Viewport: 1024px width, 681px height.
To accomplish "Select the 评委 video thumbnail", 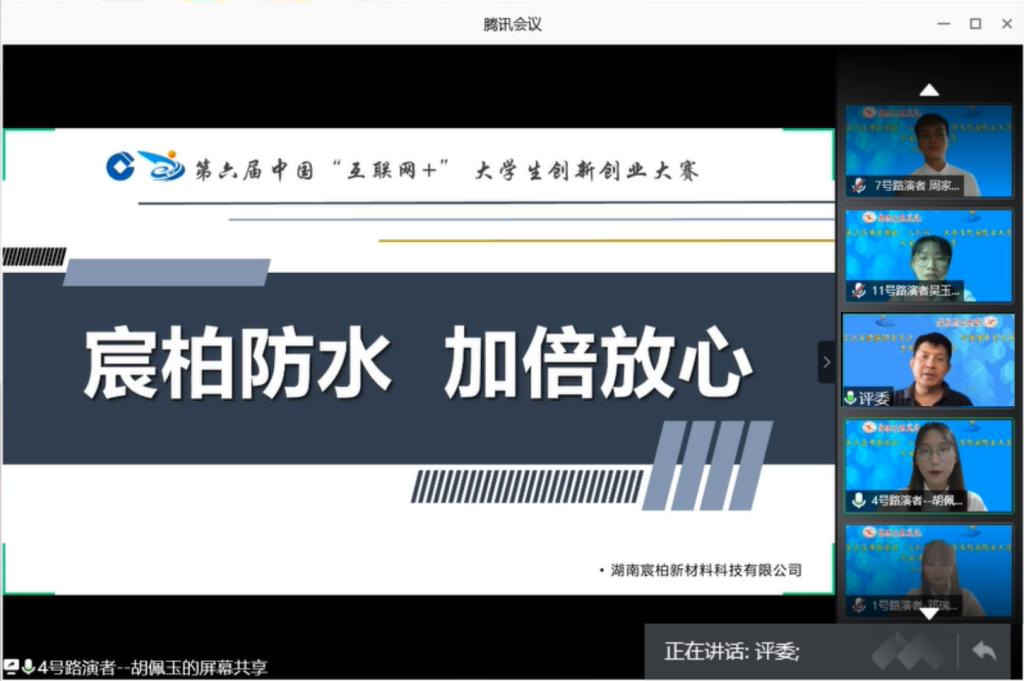I will click(929, 360).
